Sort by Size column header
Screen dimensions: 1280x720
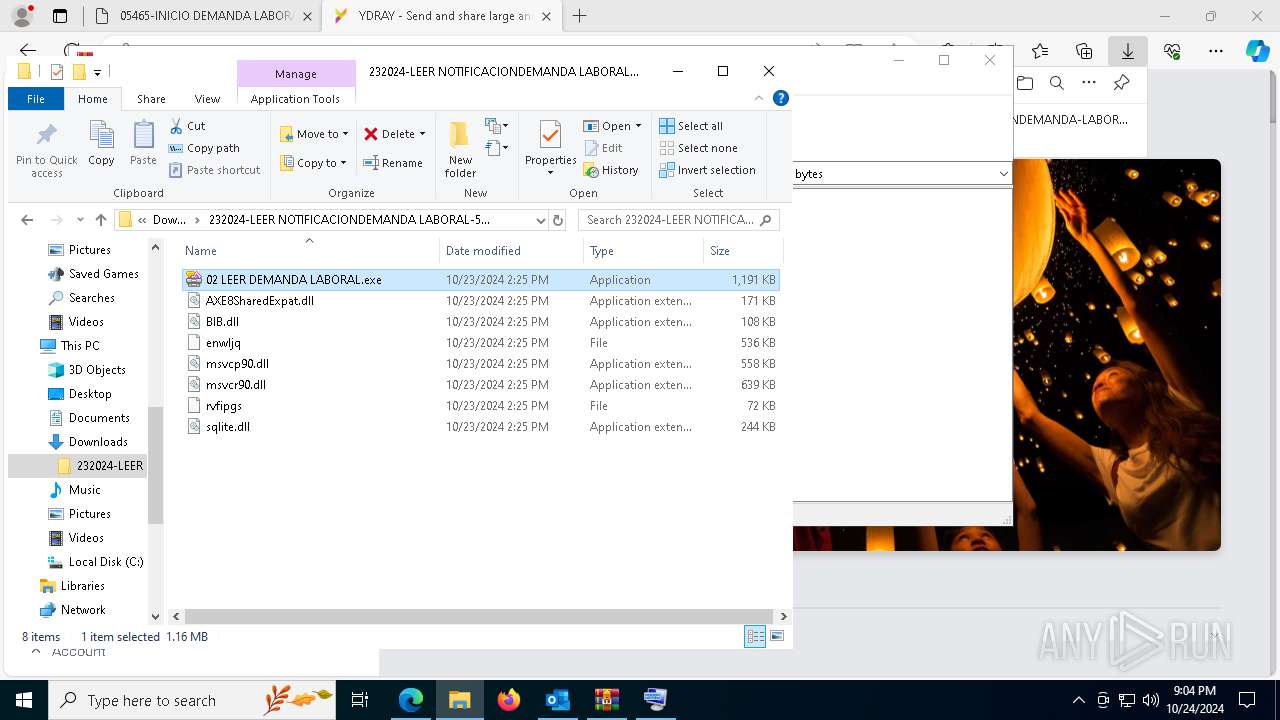point(741,251)
